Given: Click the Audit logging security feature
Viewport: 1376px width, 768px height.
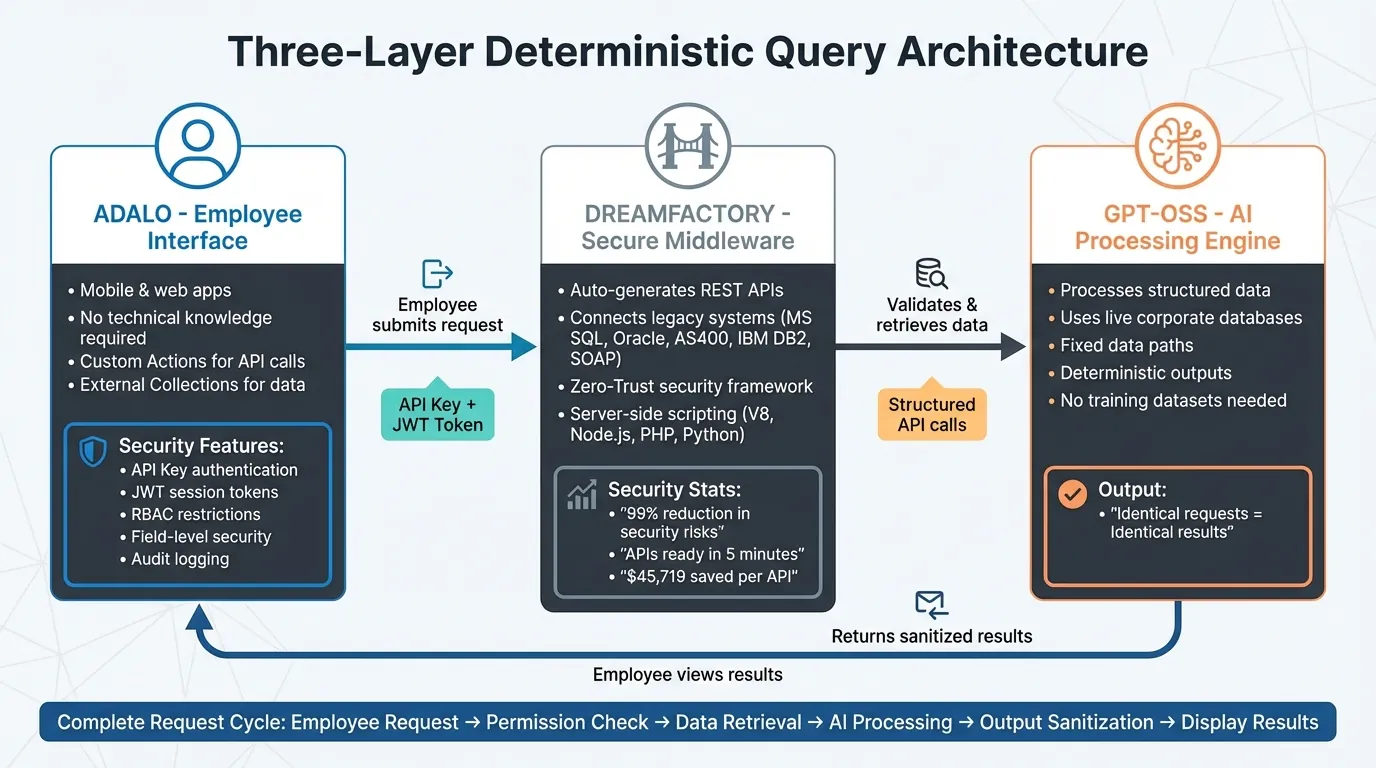Looking at the screenshot, I should [x=180, y=559].
